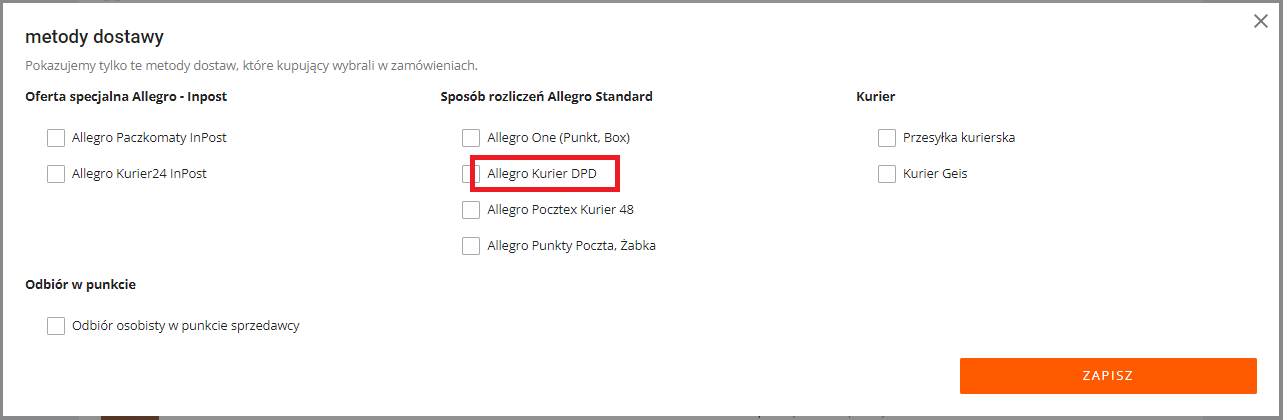The width and height of the screenshot is (1283, 420).
Task: Select the Allegro Kurier DPD checkbox
Action: (469, 174)
